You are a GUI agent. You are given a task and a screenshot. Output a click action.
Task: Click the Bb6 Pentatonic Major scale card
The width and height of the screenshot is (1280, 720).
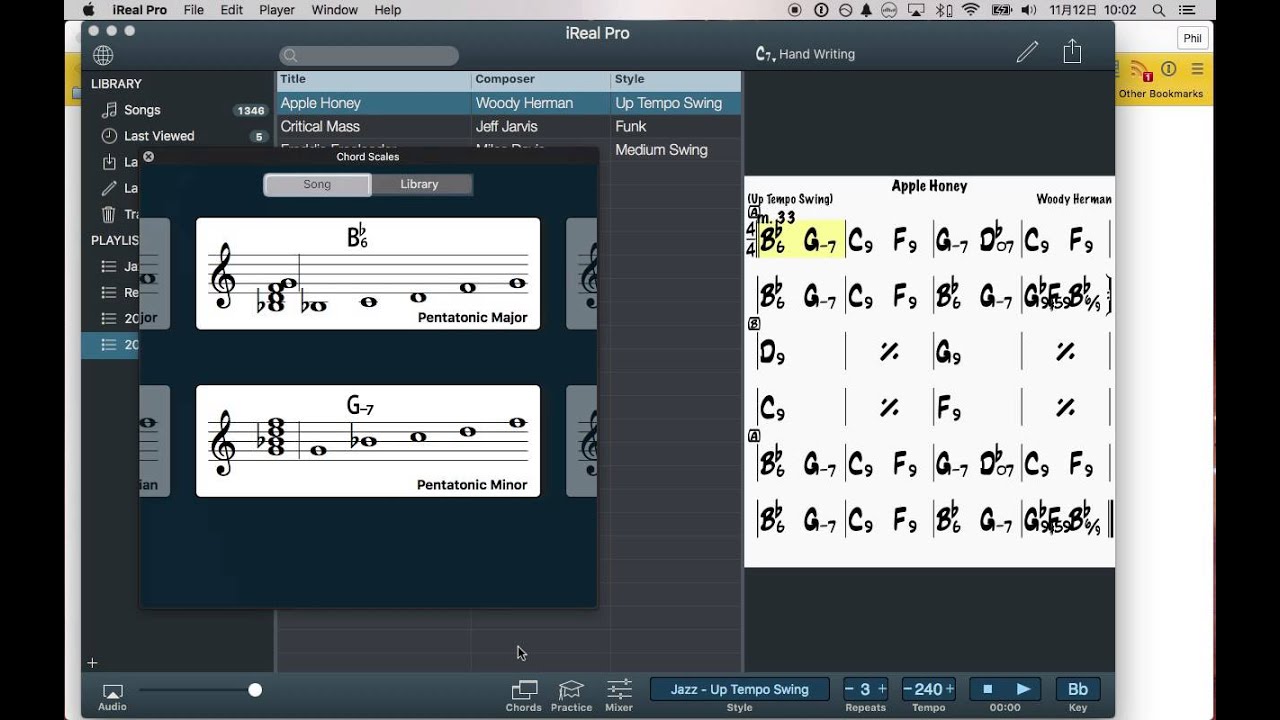click(368, 273)
